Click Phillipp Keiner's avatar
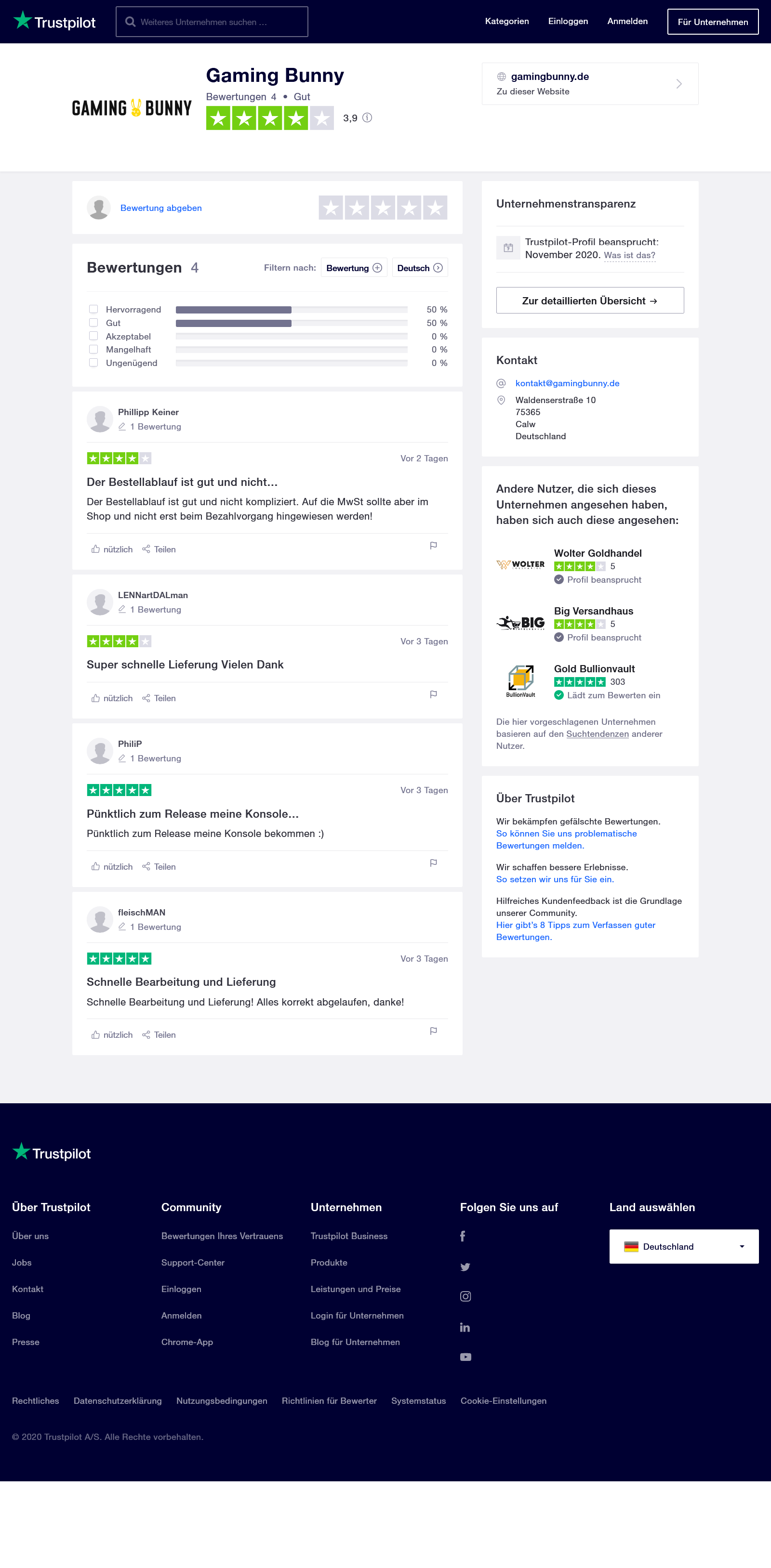Screen dimensions: 771x1568 click(100, 419)
